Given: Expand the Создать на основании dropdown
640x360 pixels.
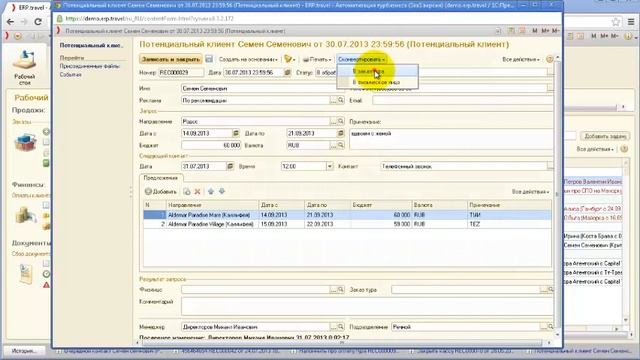Looking at the screenshot, I should (x=248, y=59).
